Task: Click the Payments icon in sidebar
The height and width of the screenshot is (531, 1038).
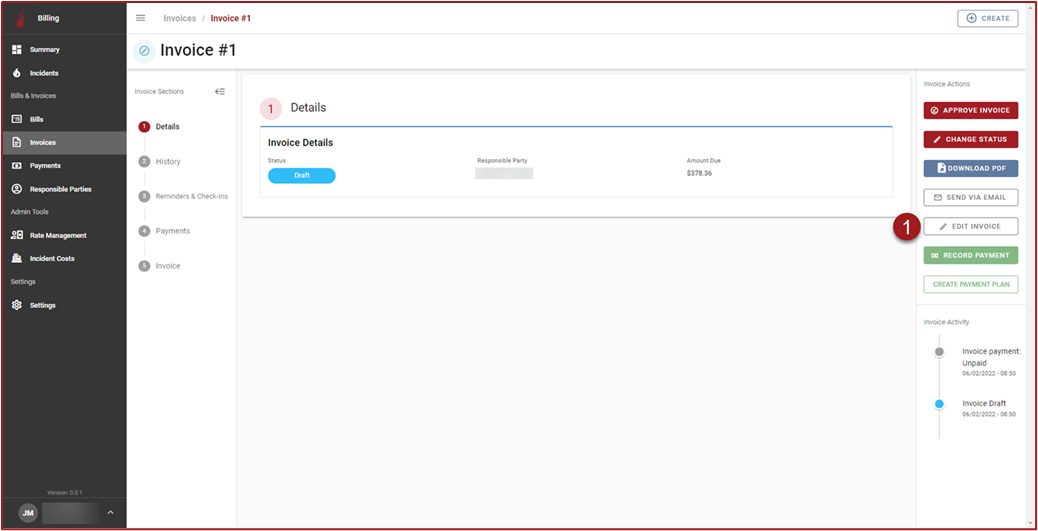Action: 17,165
